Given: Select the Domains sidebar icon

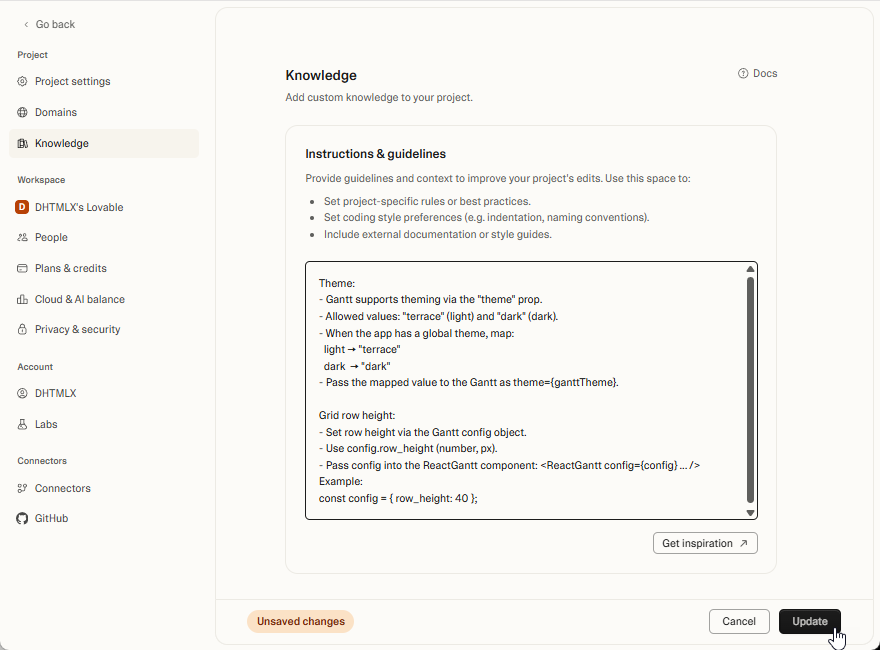Looking at the screenshot, I should (x=22, y=112).
